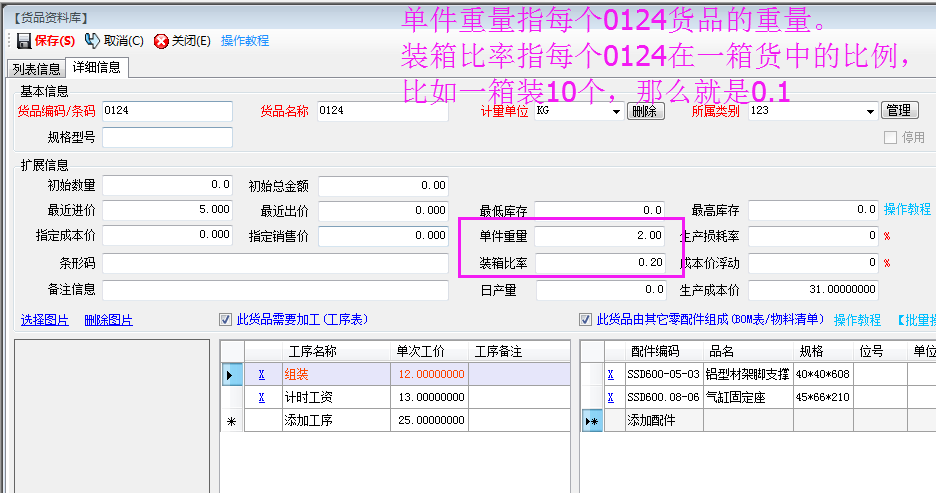Click the X delete icon for 组装 row
Screen dimensions: 936x493
pyautogui.click(x=262, y=374)
